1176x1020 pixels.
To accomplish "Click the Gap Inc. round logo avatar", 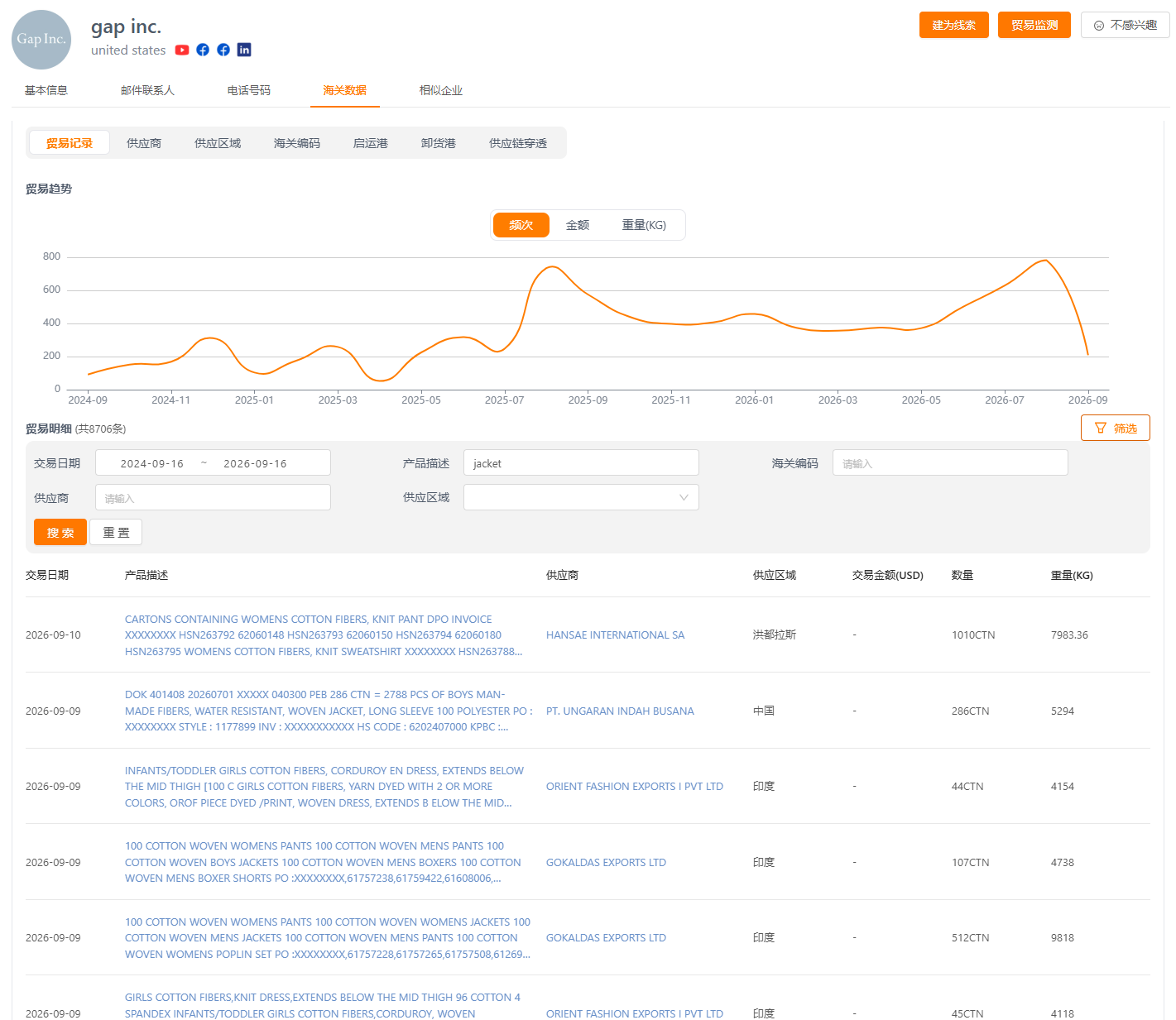I will tap(41, 40).
